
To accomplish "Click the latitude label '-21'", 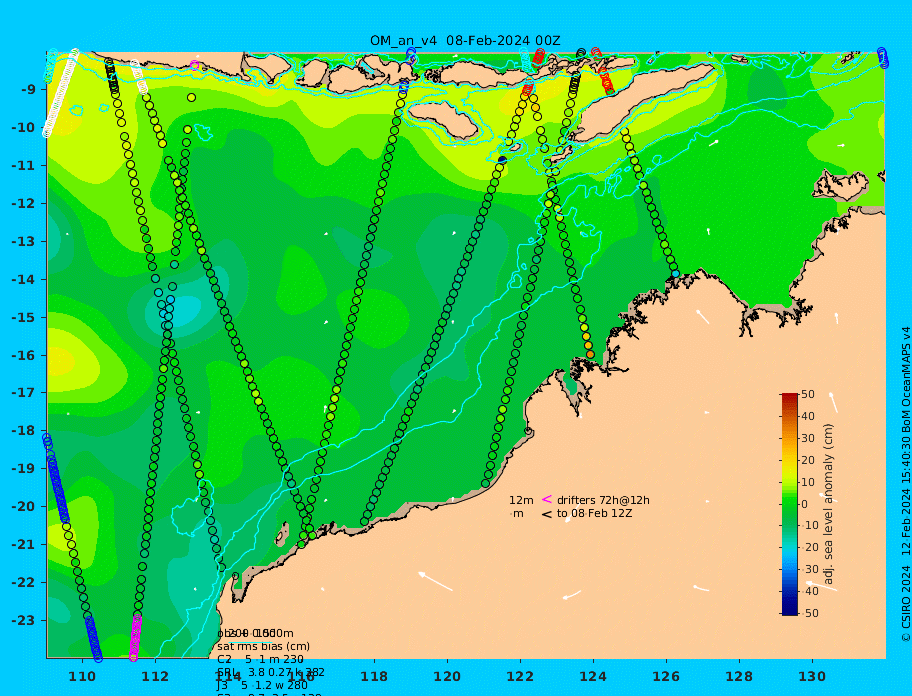I will pyautogui.click(x=24, y=544).
